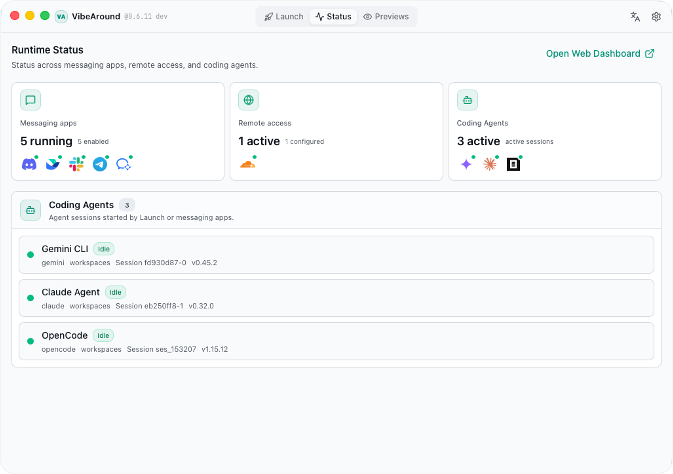Viewport: 673px width, 474px height.
Task: Click 'active sessions' label
Action: point(529,142)
